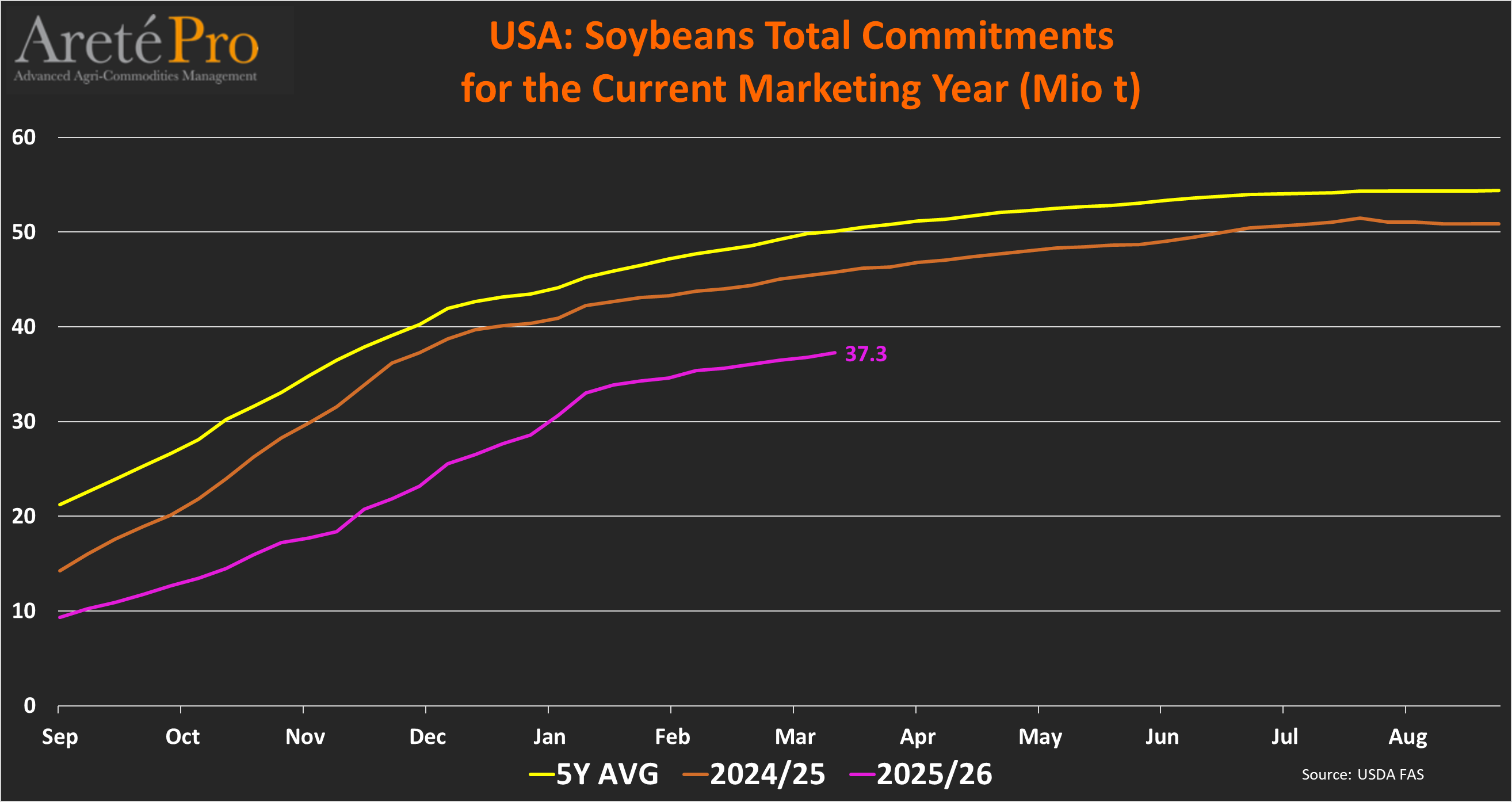Click the Sep label on the x-axis
1512x802 pixels.
tap(60, 737)
